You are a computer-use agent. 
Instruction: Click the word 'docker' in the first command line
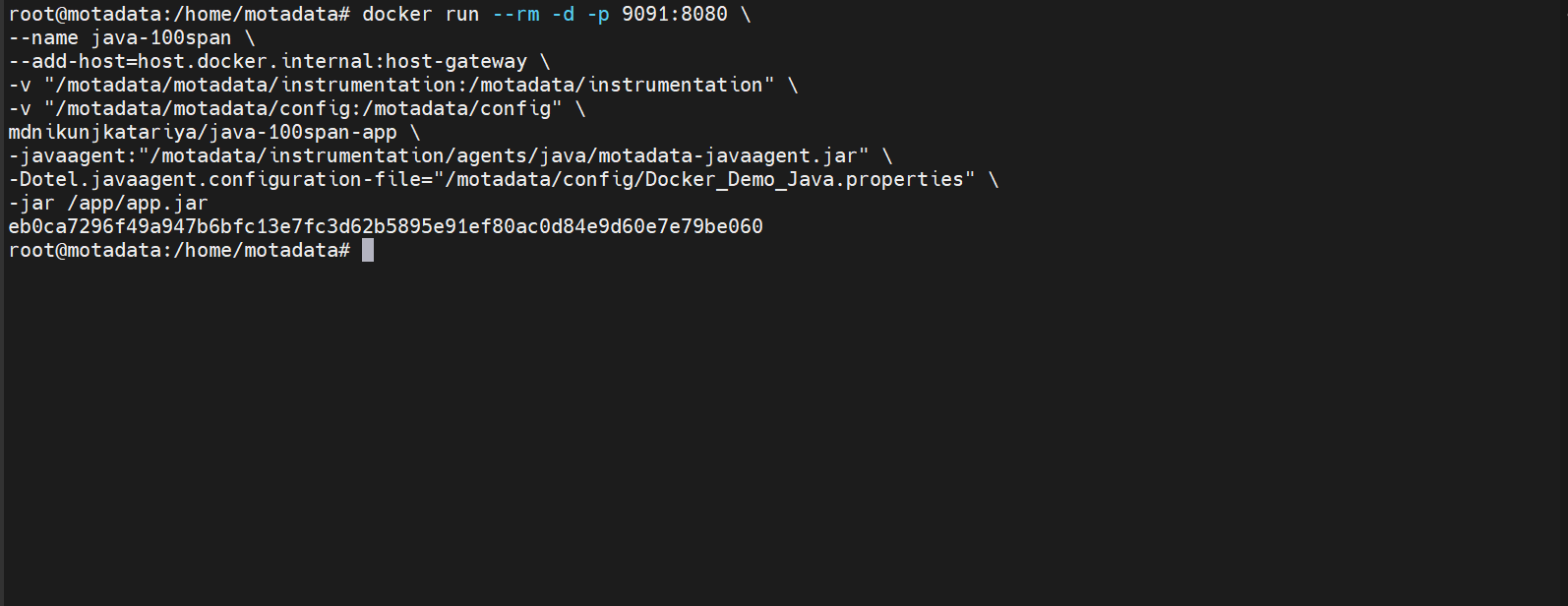click(397, 14)
